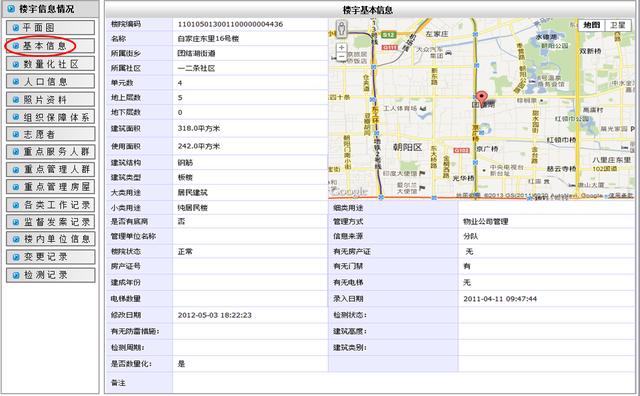Click the 监督发案记录 sidebar button
This screenshot has width=640, height=396.
click(x=50, y=222)
